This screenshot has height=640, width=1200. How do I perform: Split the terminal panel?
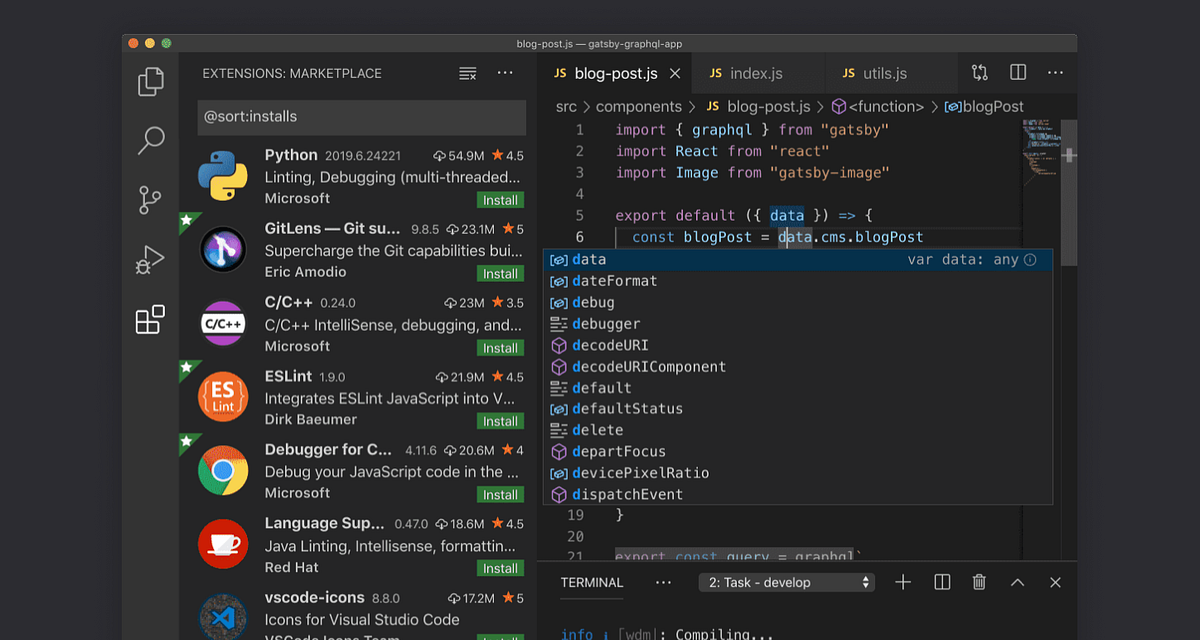point(942,582)
